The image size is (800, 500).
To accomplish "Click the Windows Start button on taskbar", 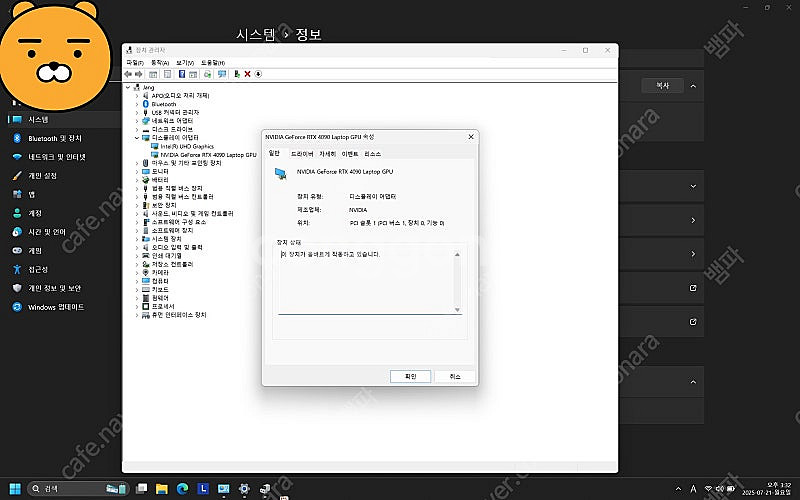I will [x=15, y=489].
